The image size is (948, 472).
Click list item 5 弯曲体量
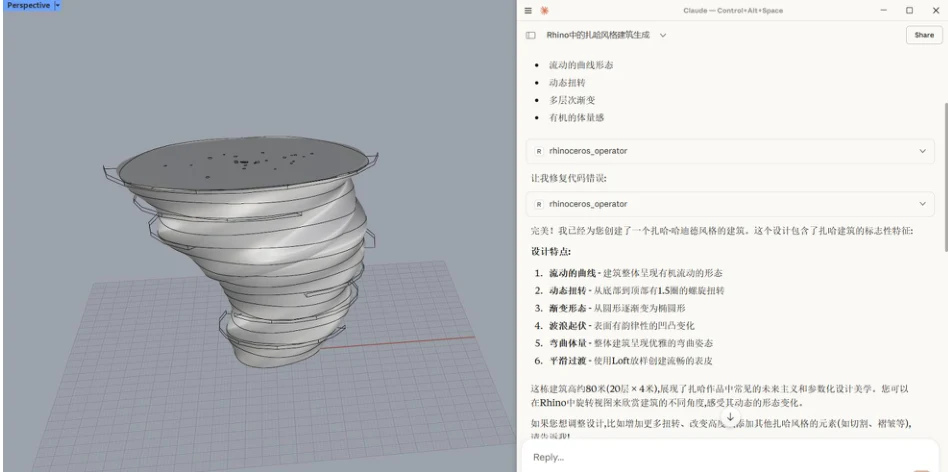pyautogui.click(x=631, y=343)
